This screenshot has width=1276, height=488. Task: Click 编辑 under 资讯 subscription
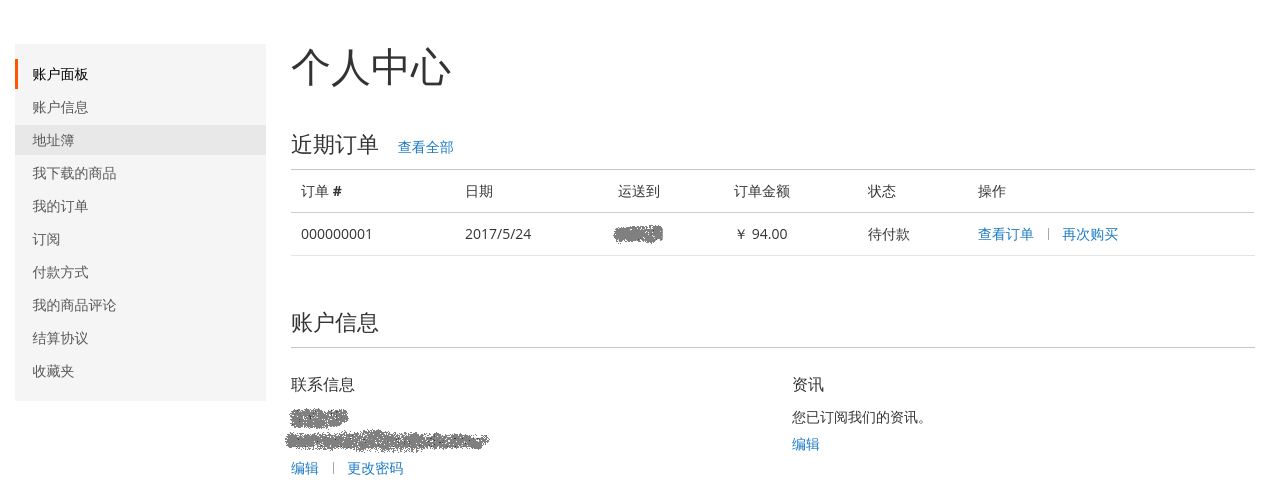click(806, 444)
